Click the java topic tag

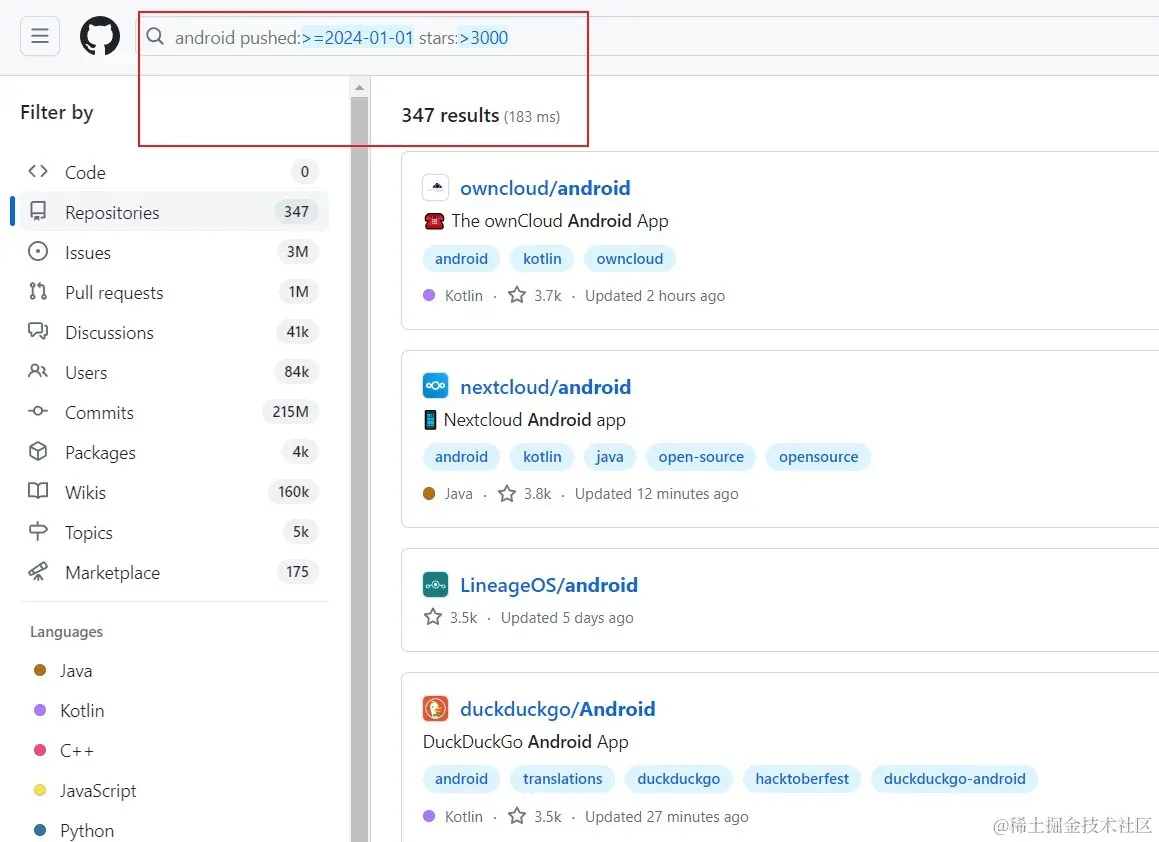[x=610, y=457]
